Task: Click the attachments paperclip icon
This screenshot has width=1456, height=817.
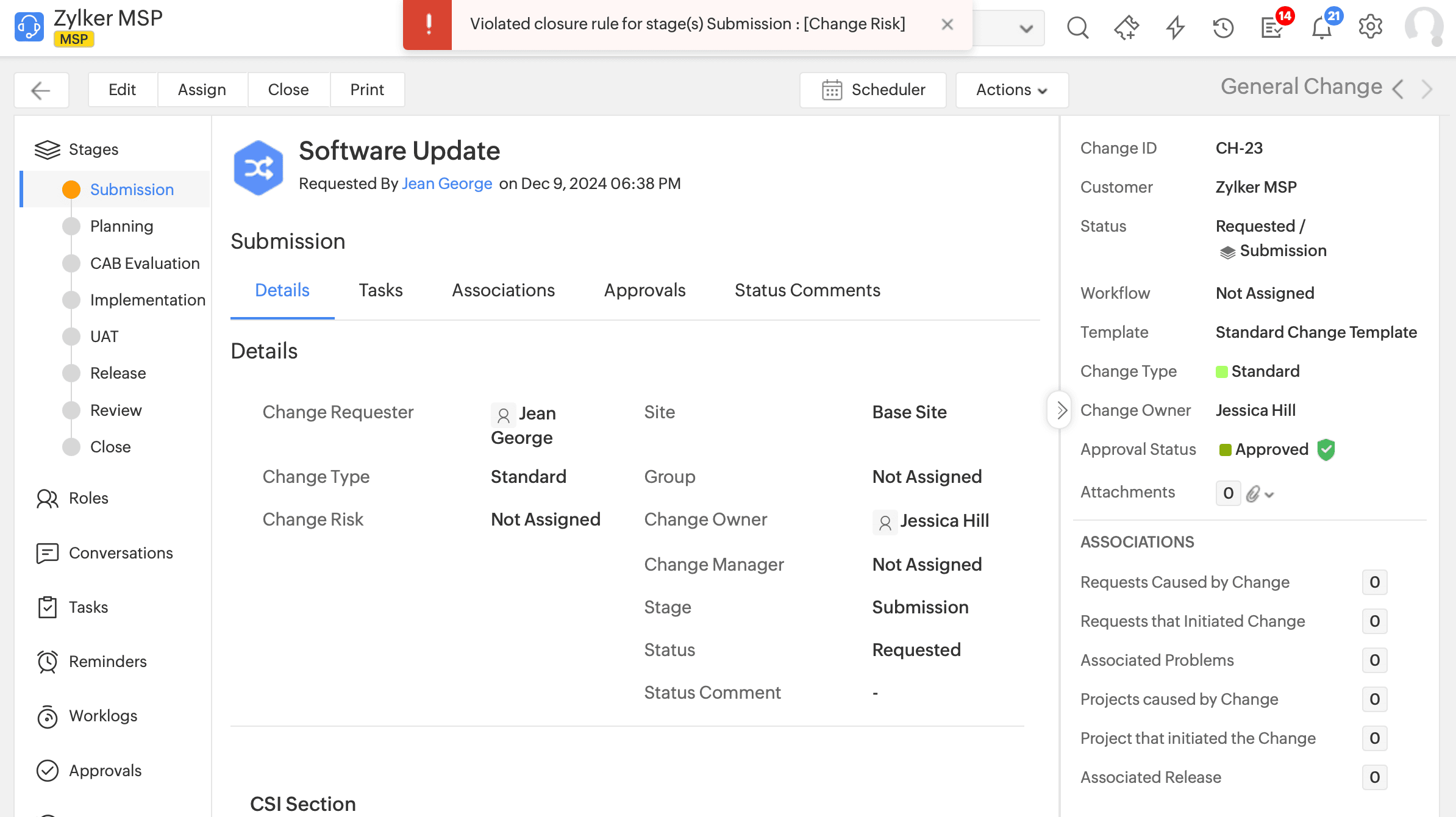Action: point(1253,493)
